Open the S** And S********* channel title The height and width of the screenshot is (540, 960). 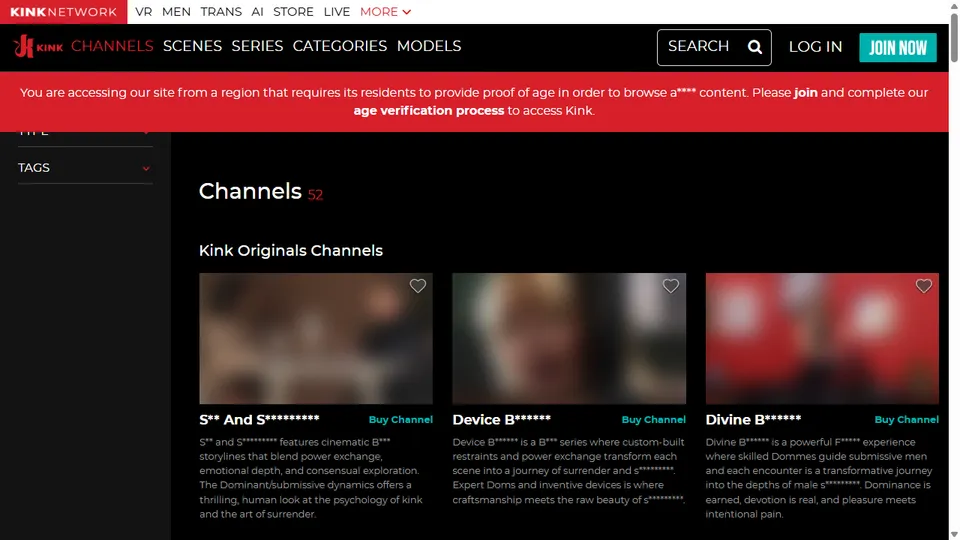259,419
